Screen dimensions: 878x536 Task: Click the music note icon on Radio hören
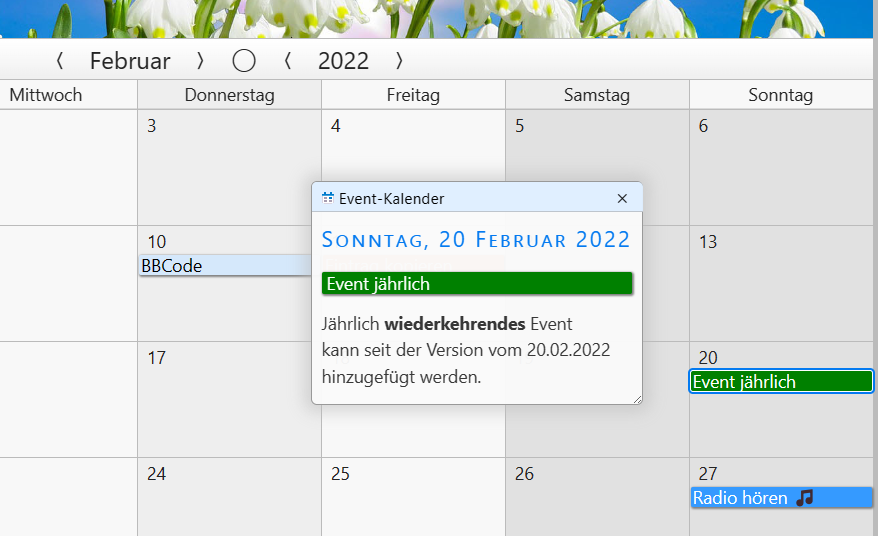click(805, 498)
